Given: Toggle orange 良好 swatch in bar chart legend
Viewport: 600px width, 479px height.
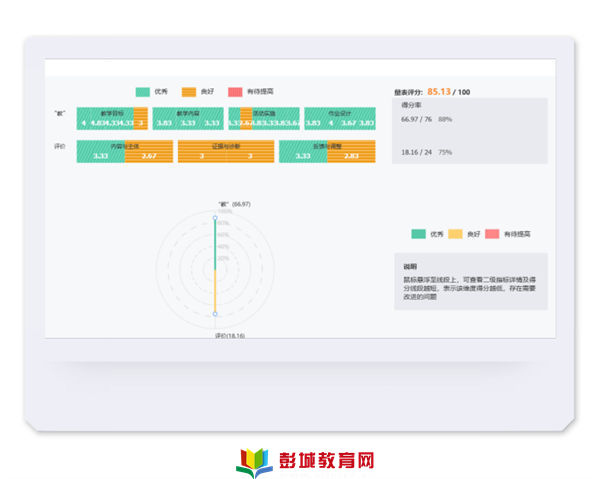Looking at the screenshot, I should pos(189,92).
